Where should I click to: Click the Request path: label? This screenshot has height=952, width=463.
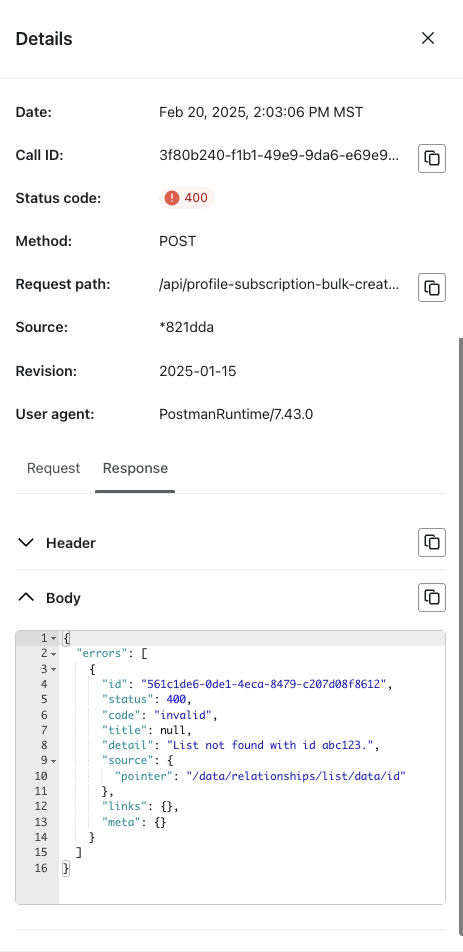click(63, 284)
